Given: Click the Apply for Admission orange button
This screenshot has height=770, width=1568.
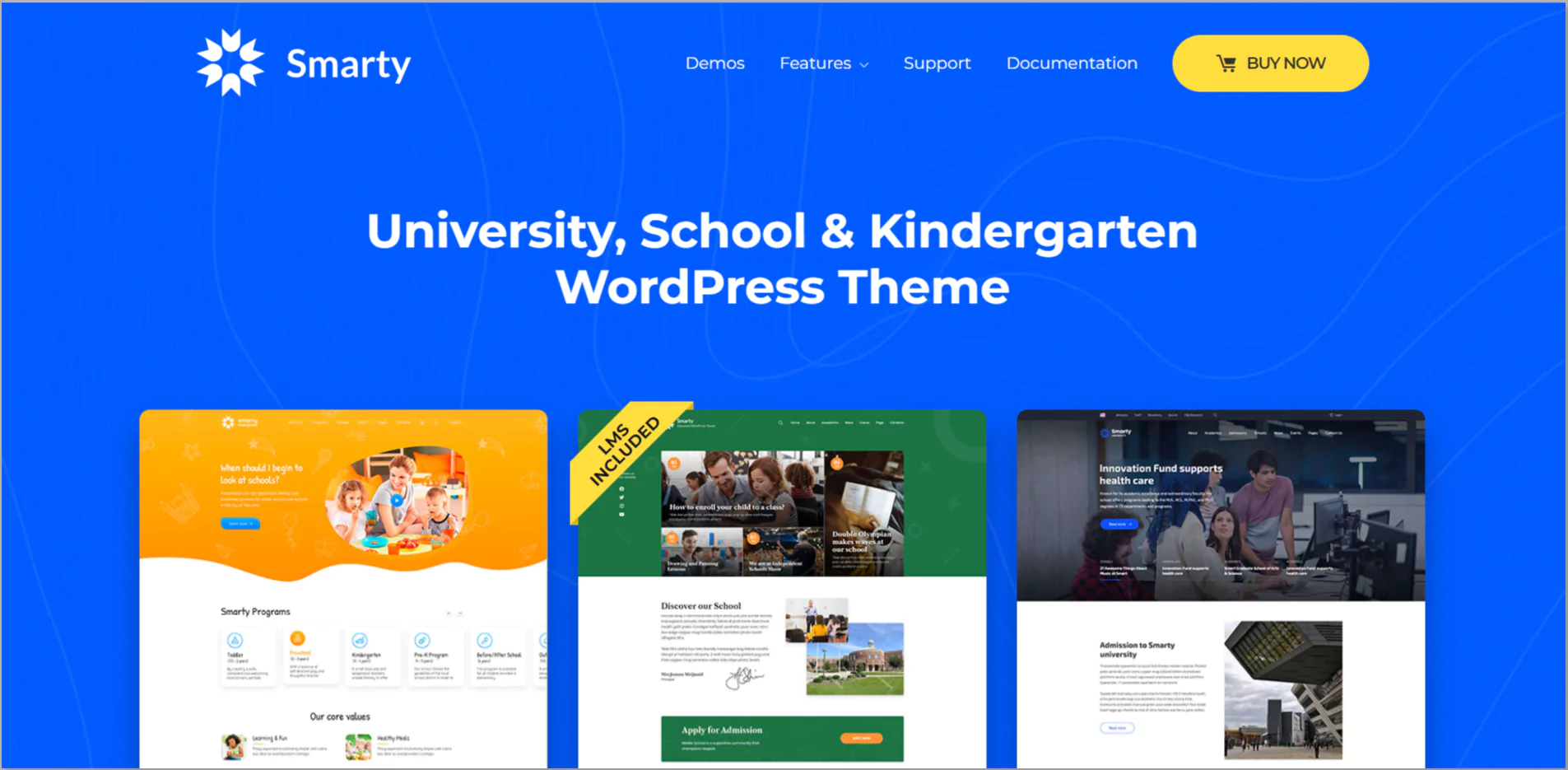Looking at the screenshot, I should click(x=861, y=738).
